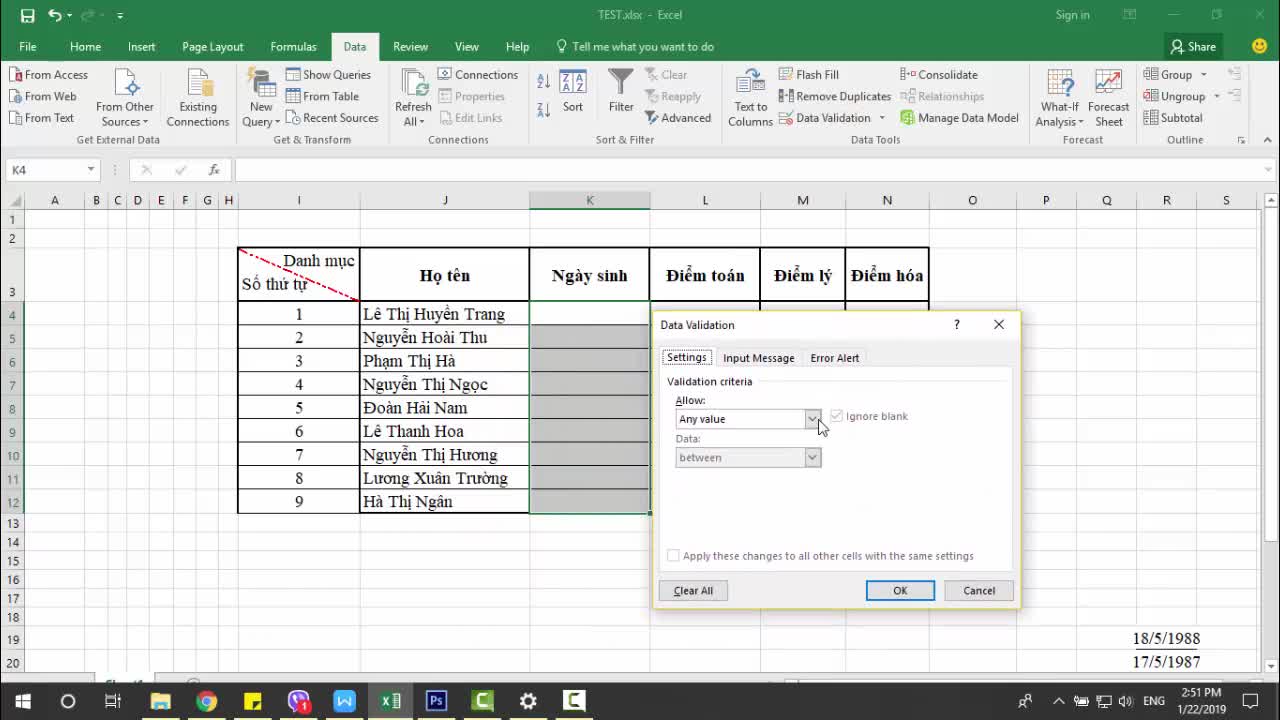Open the What-If Analysis dropdown
Viewport: 1280px width, 720px height.
click(1059, 98)
